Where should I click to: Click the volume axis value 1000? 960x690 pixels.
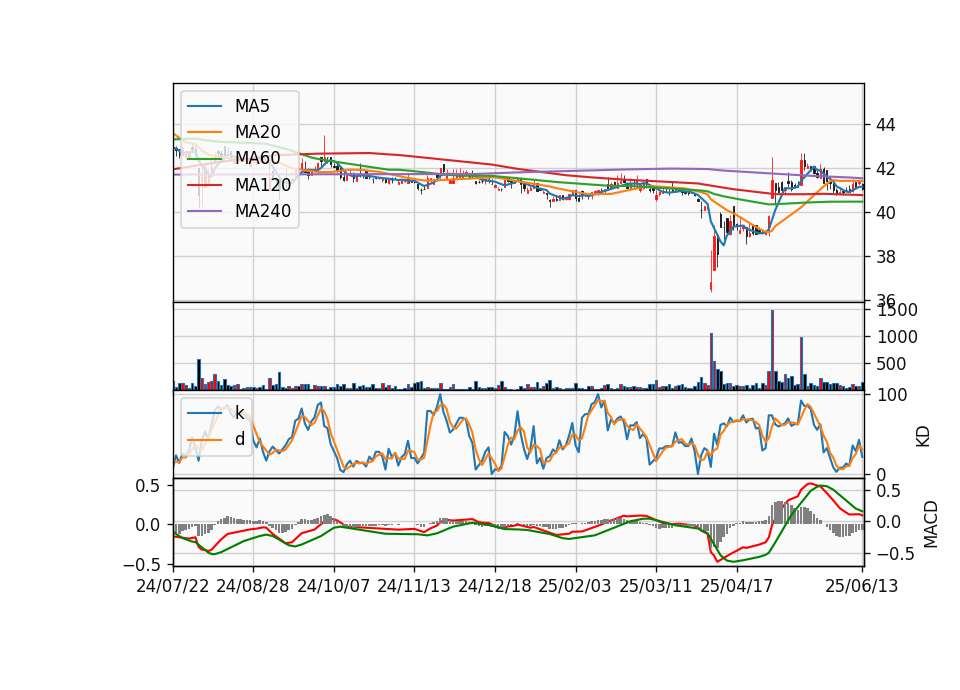pos(897,337)
